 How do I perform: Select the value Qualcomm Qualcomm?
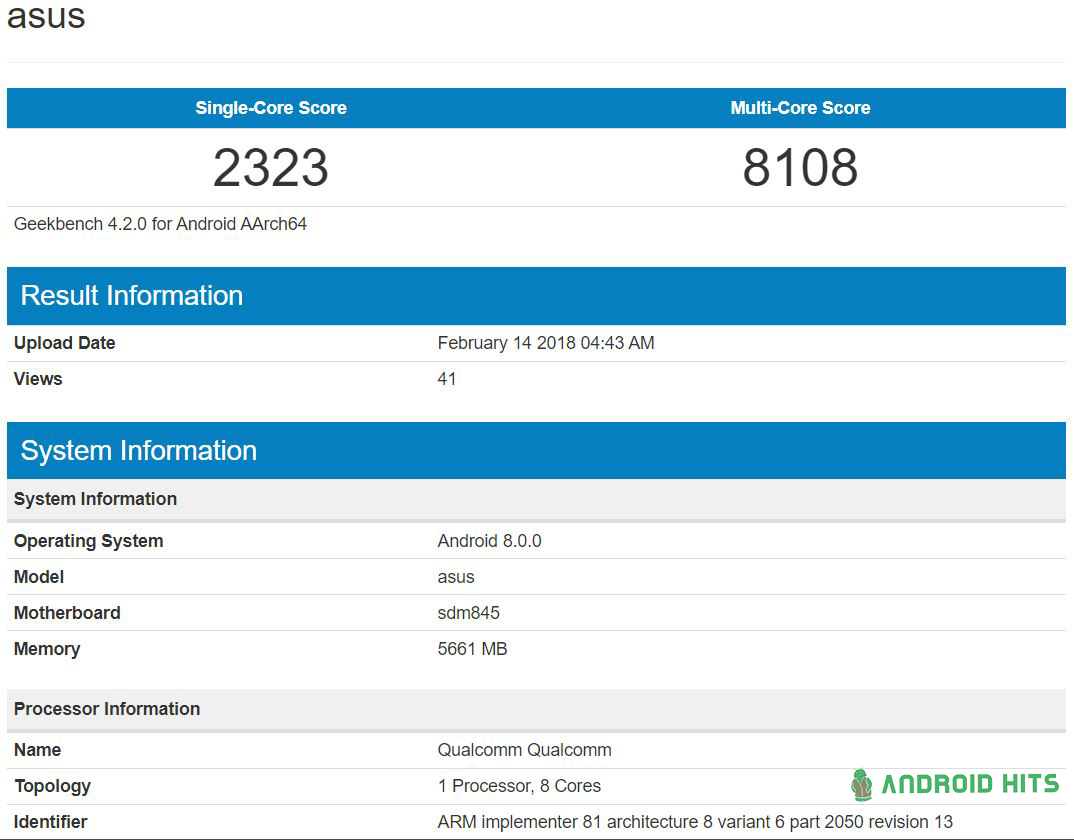coord(525,750)
